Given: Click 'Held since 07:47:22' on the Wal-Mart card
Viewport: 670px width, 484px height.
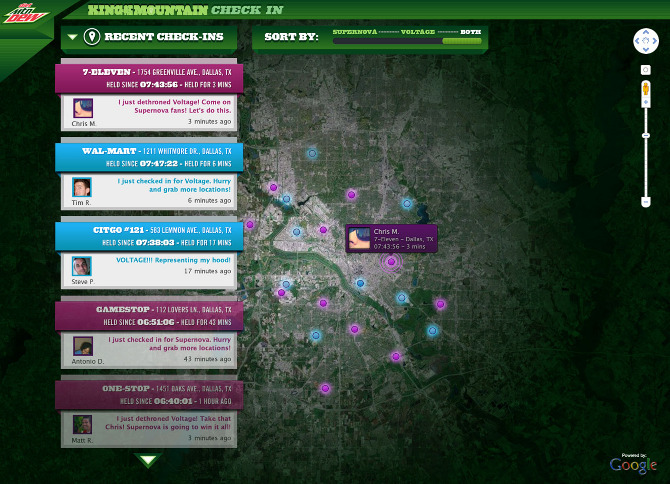Looking at the screenshot, I should coord(142,164).
